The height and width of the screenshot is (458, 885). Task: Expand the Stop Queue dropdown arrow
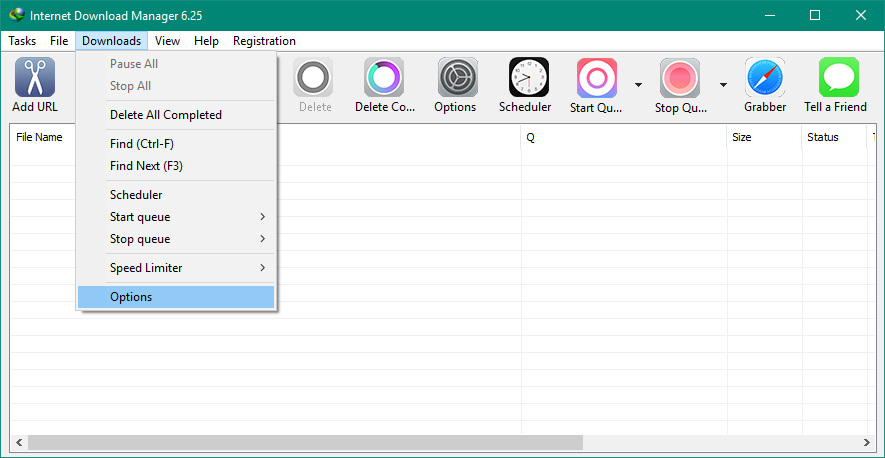[723, 85]
